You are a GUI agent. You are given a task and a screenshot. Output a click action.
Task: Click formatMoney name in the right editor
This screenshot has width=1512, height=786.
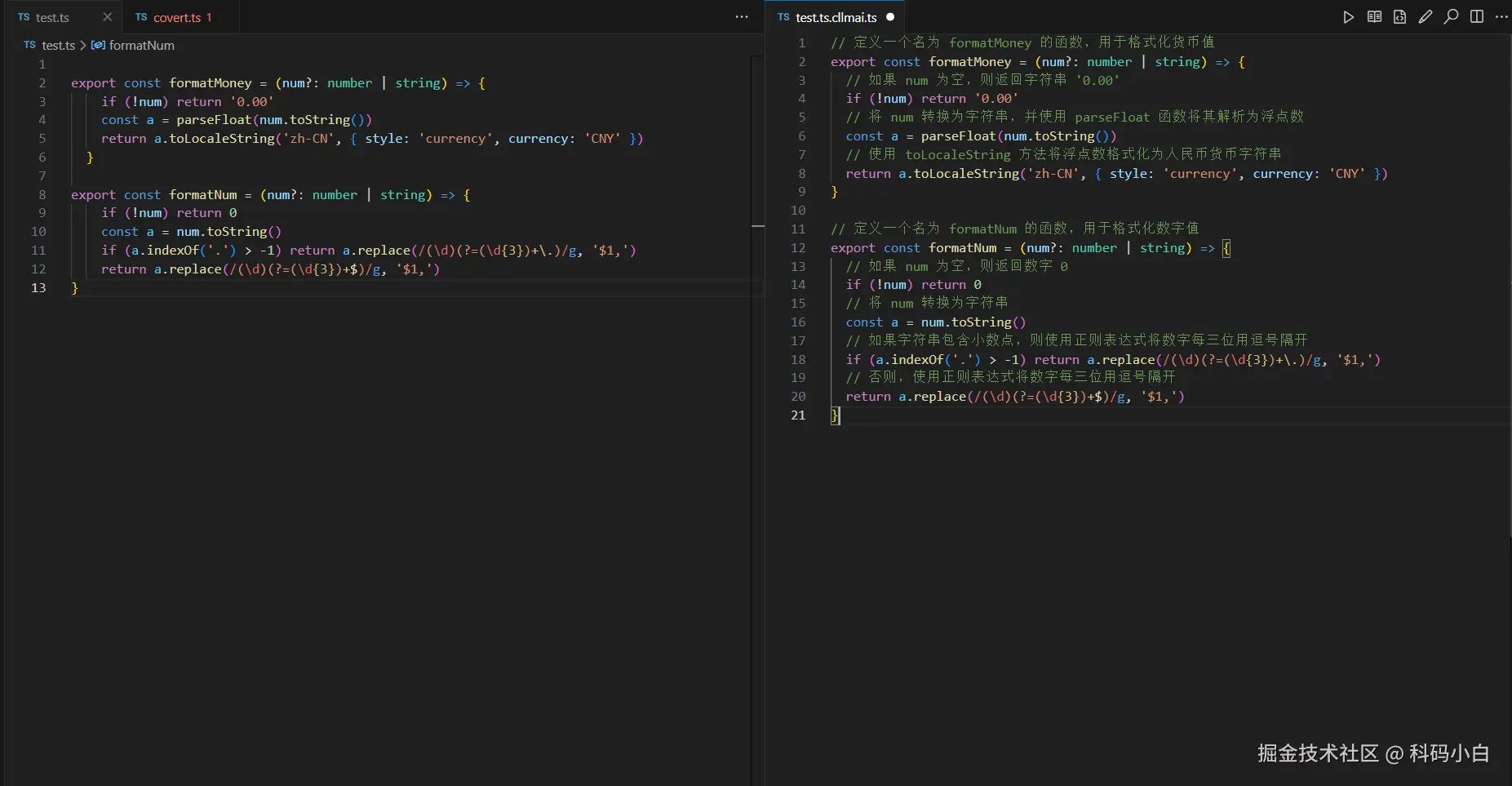click(x=970, y=62)
